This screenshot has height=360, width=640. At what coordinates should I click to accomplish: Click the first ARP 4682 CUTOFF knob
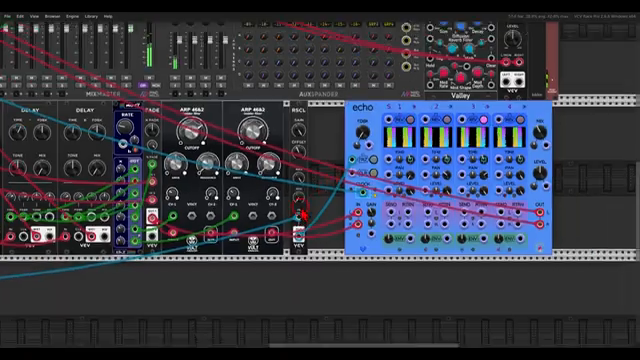[x=191, y=131]
